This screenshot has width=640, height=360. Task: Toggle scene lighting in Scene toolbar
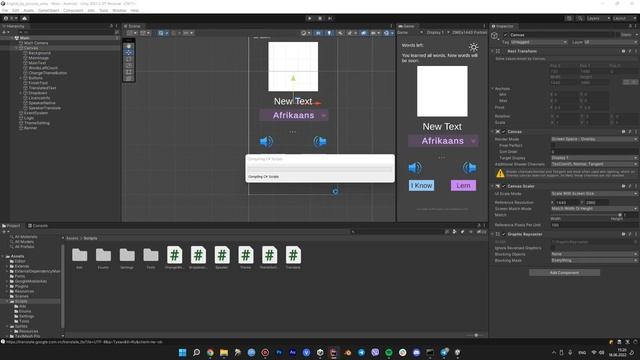[x=329, y=33]
